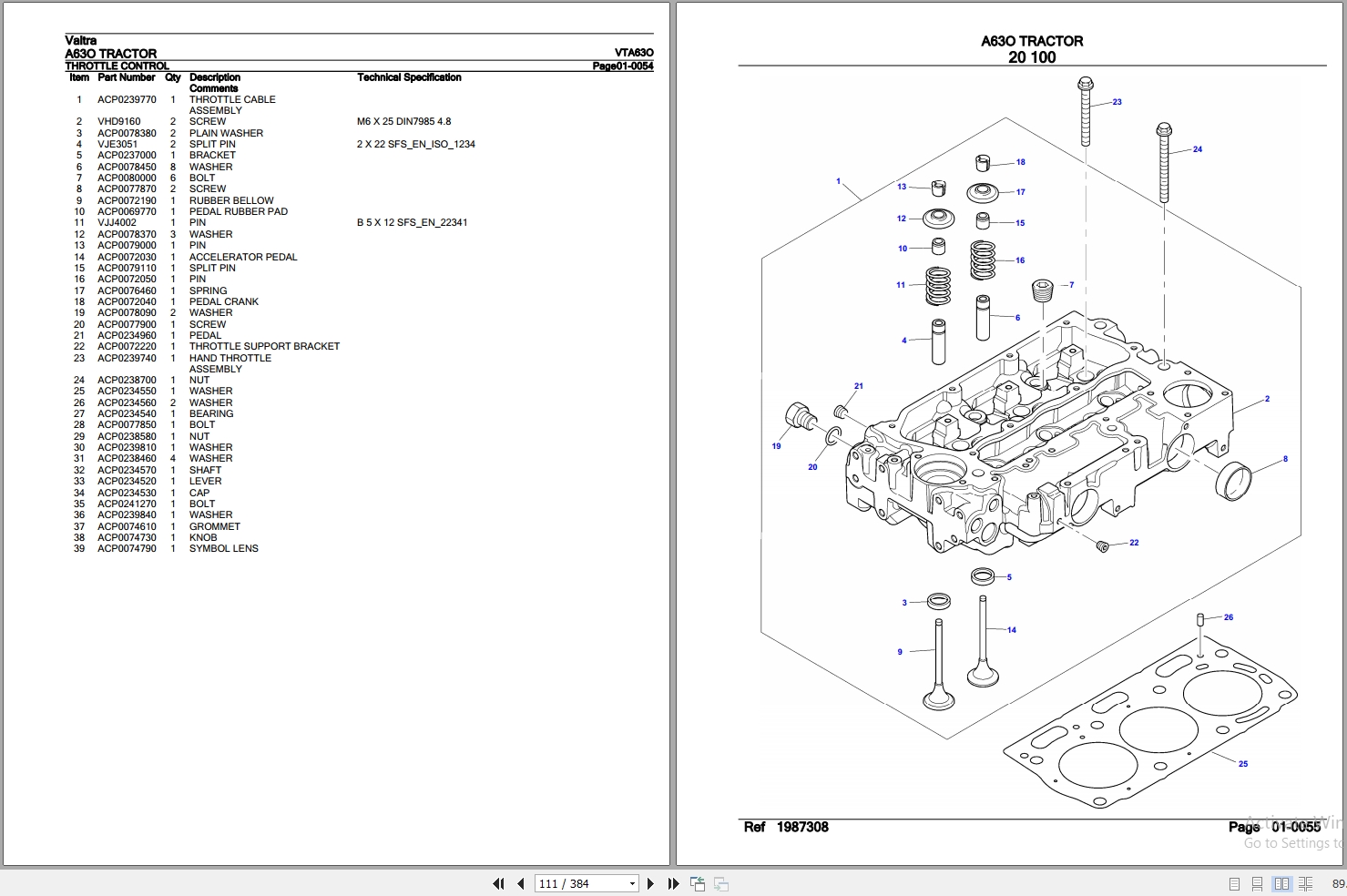
Task: Click PEDAL CRANK description
Action: point(224,301)
